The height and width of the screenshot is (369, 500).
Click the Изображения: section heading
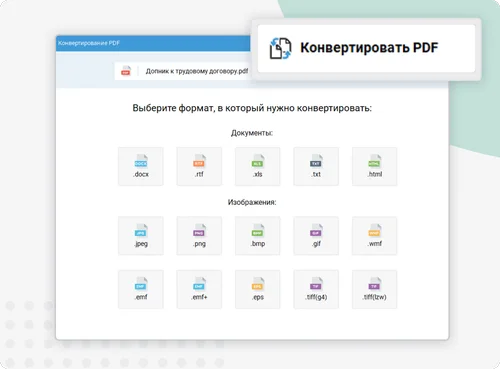252,202
